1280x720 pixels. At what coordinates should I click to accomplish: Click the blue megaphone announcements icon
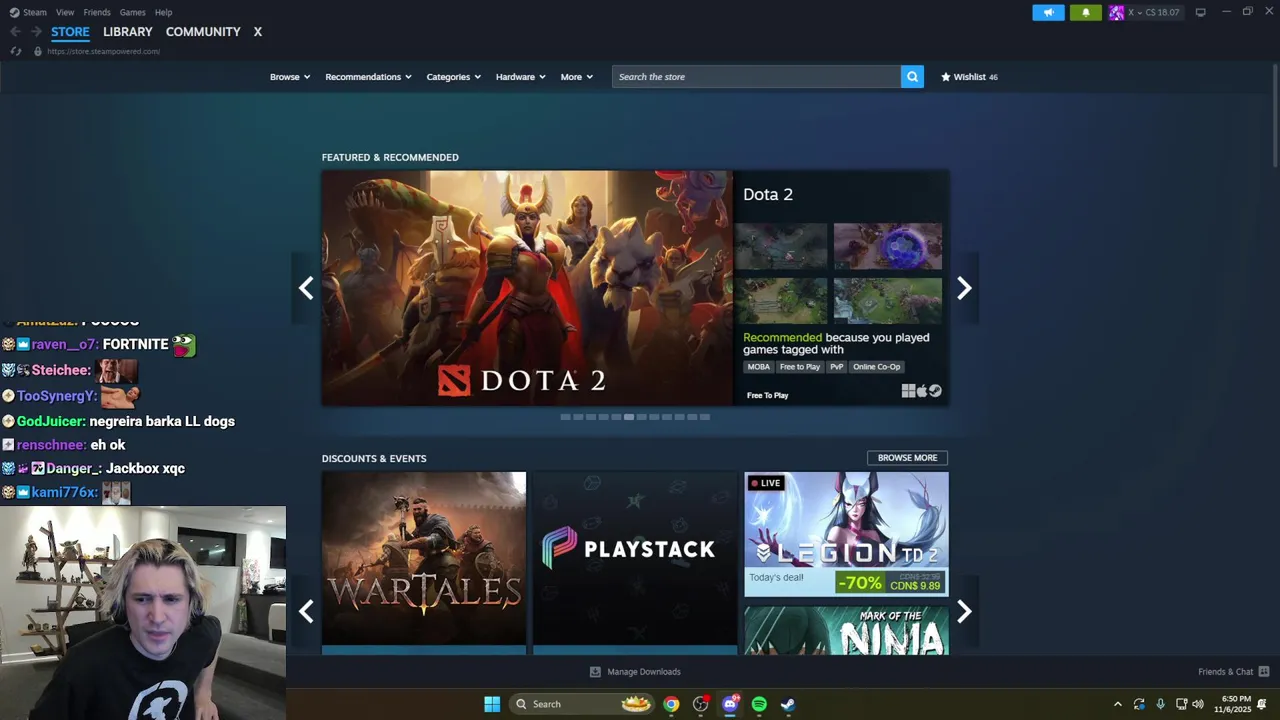tap(1048, 12)
